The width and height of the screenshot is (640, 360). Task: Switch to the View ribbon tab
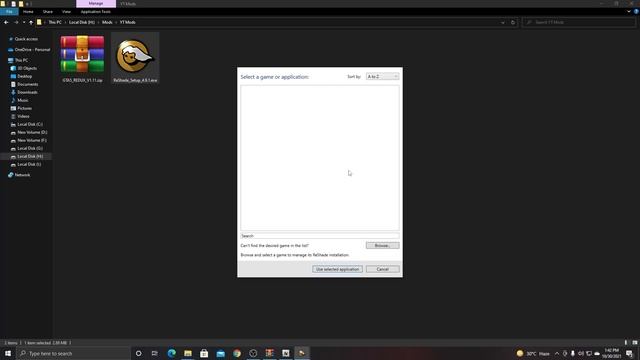click(66, 11)
